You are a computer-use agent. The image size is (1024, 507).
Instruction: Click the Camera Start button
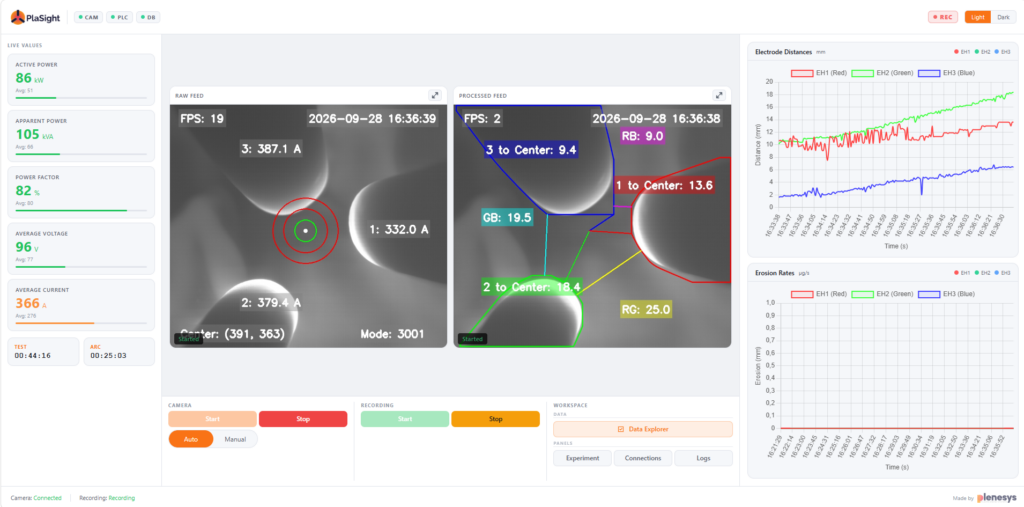(x=212, y=419)
